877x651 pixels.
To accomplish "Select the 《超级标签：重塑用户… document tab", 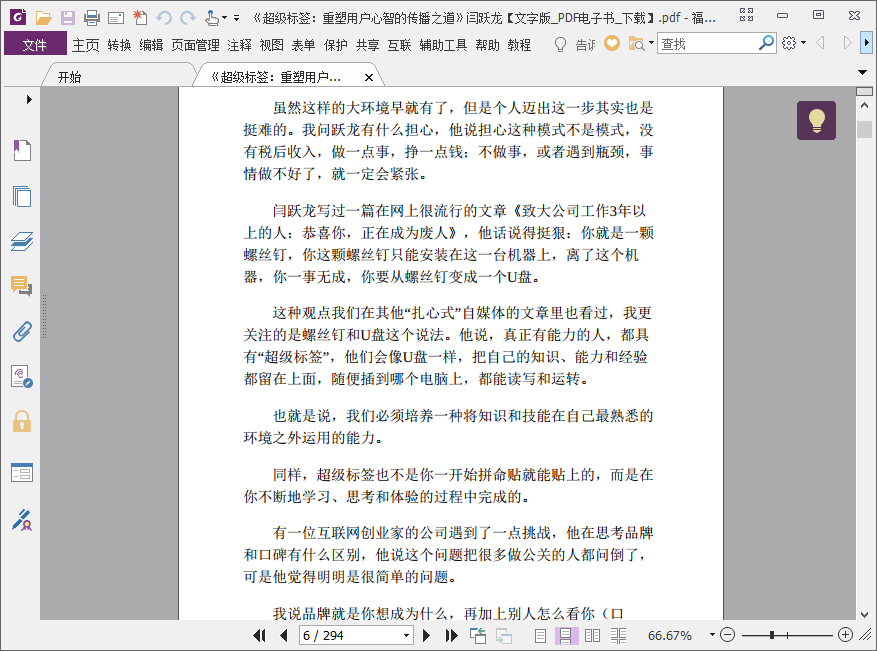I will click(x=276, y=77).
